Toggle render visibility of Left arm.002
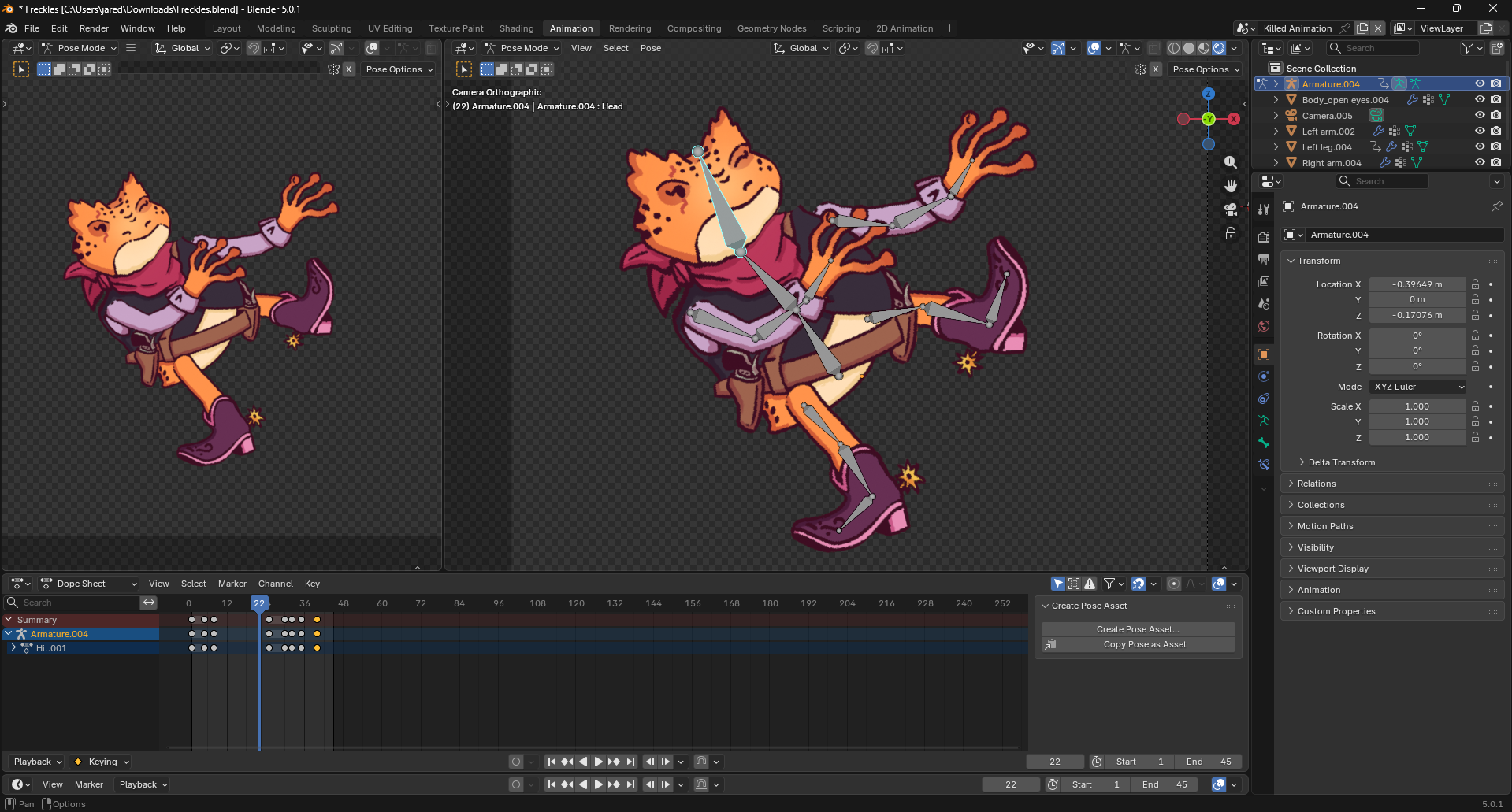 pyautogui.click(x=1496, y=131)
